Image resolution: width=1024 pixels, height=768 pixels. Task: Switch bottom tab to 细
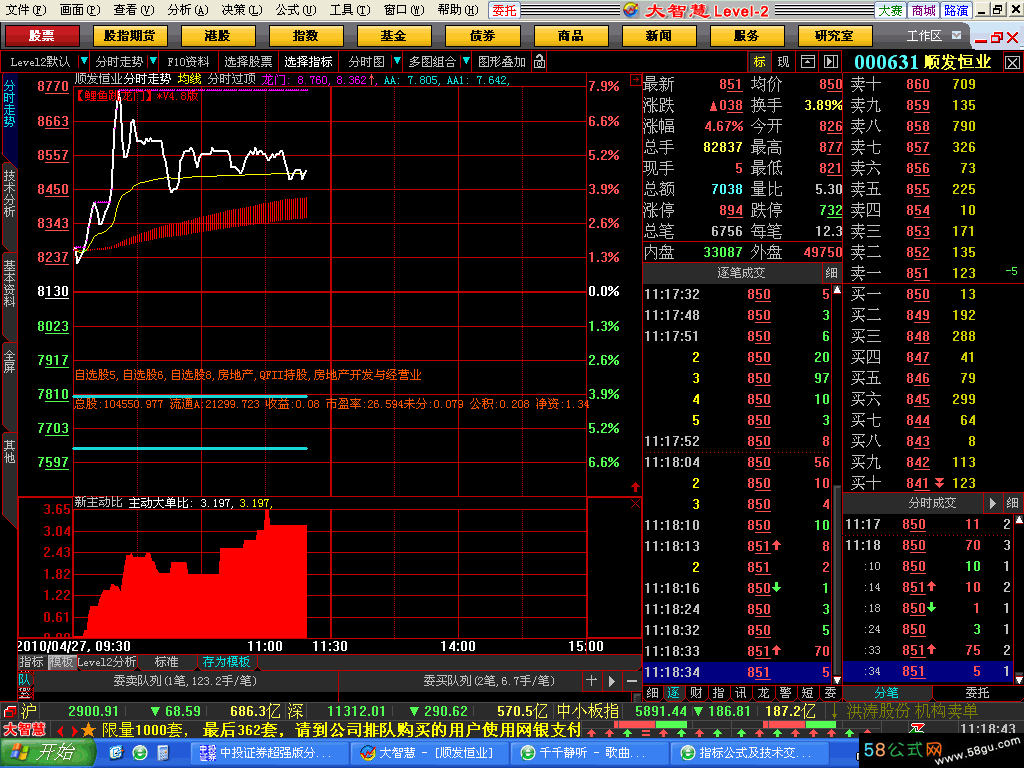(652, 693)
